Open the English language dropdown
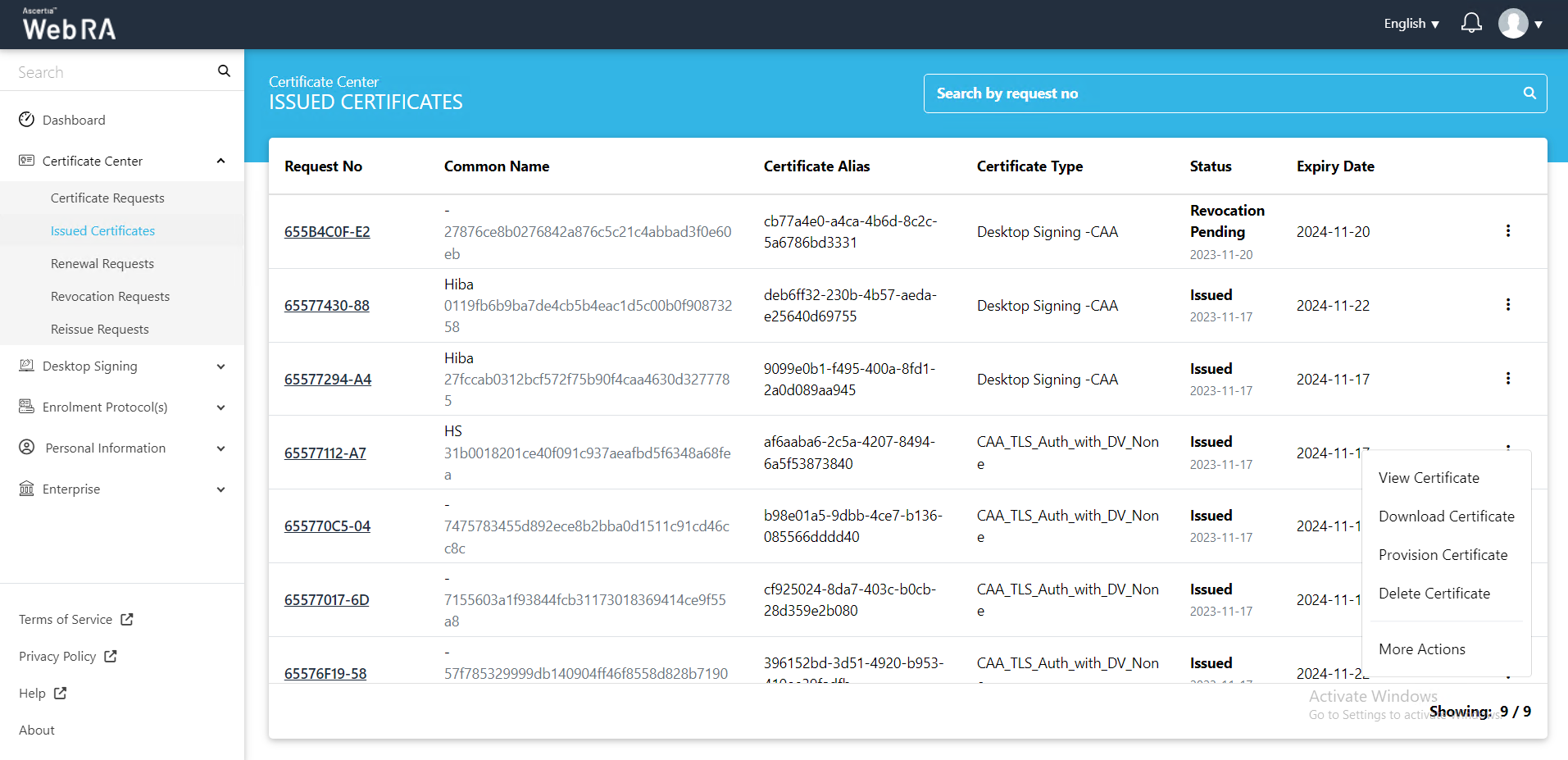Viewport: 1568px width, 760px height. tap(1411, 24)
